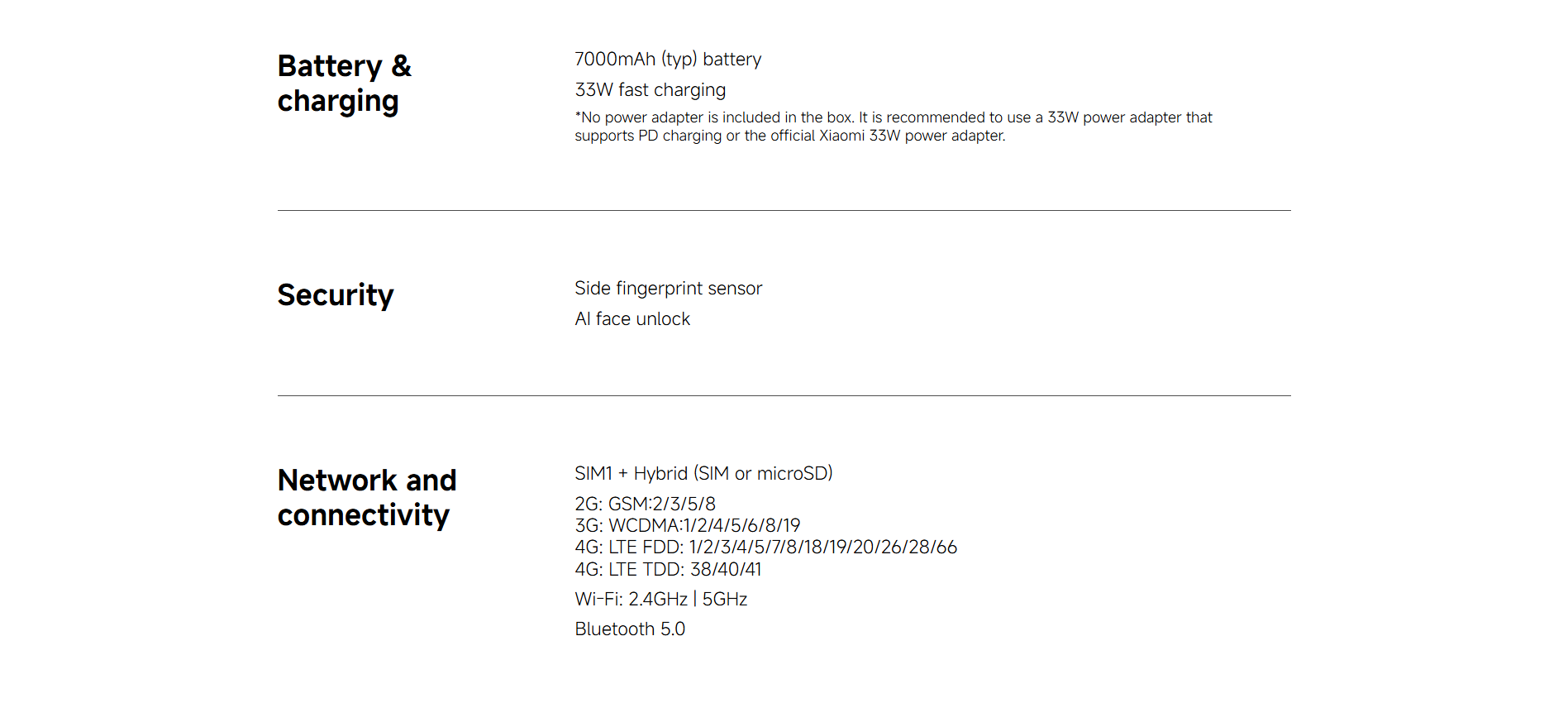
Task: Select the "33W fast charging" line
Action: click(650, 90)
